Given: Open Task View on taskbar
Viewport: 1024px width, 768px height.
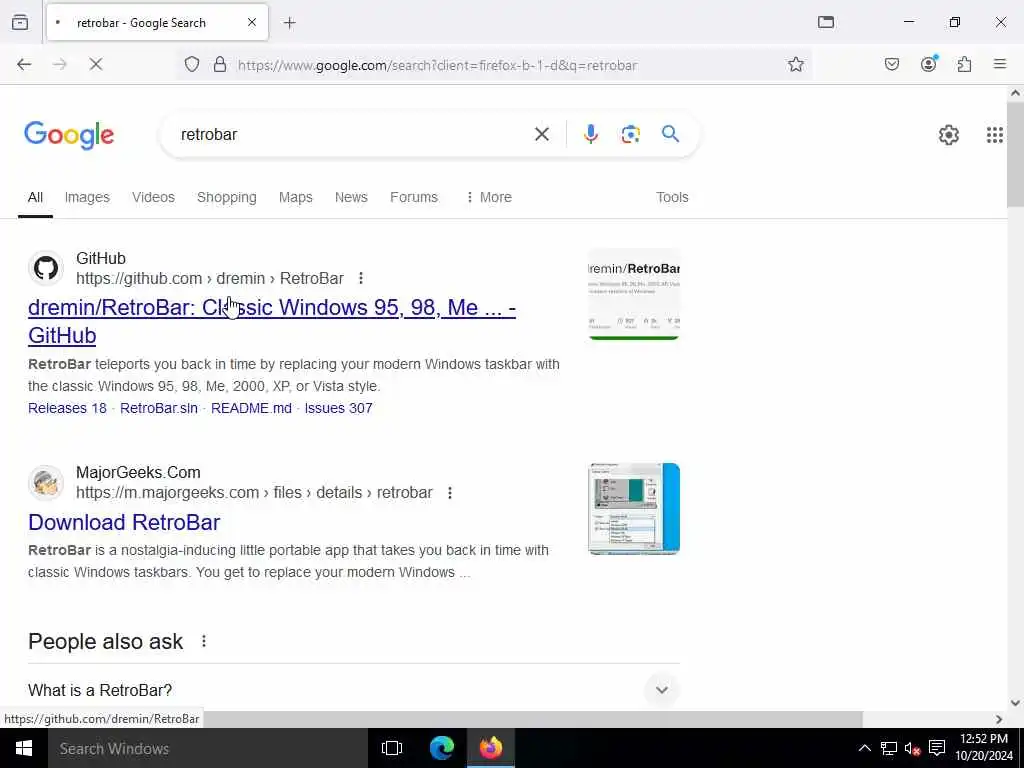Looking at the screenshot, I should coord(392,748).
